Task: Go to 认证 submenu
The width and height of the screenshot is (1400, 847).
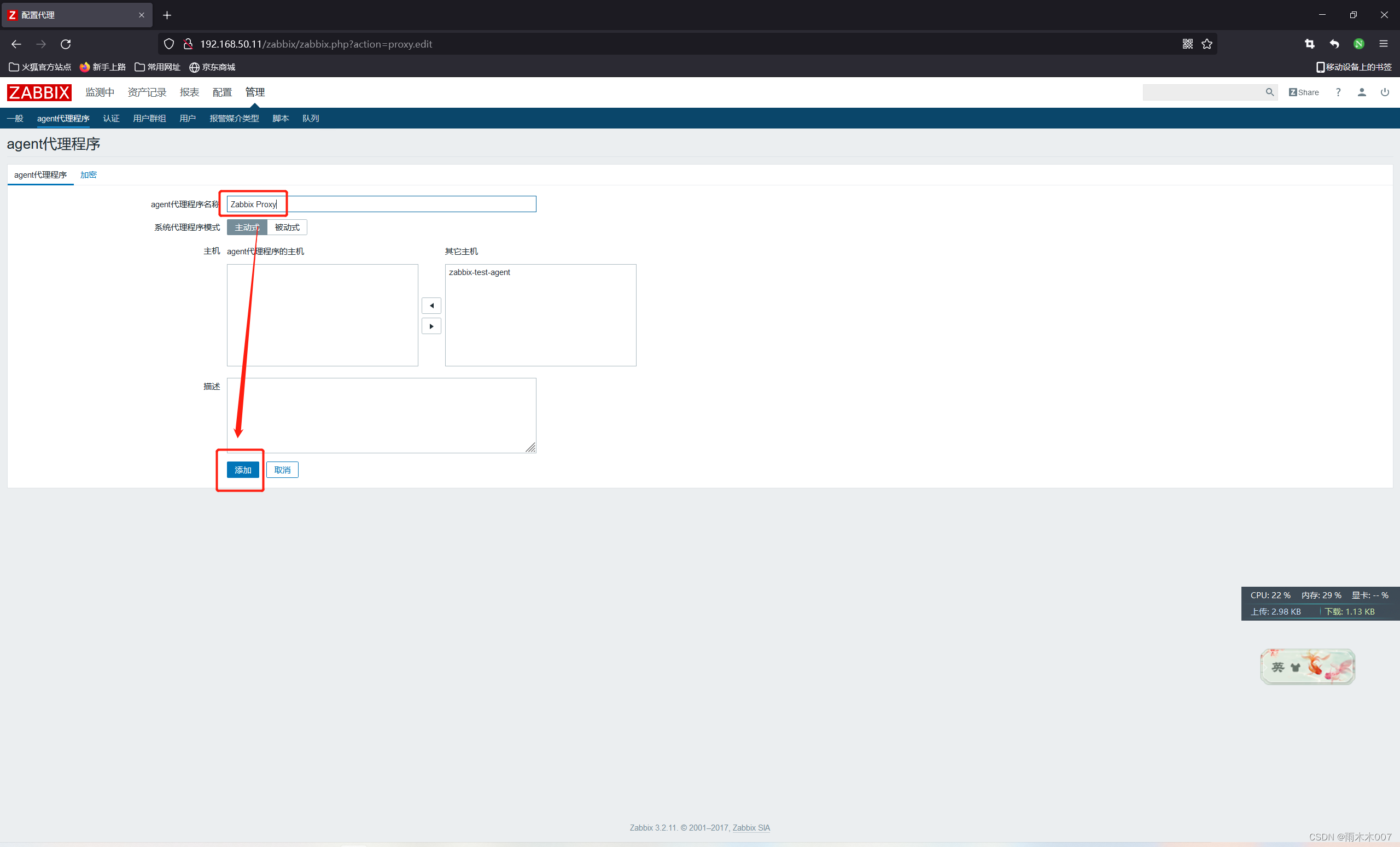Action: pyautogui.click(x=112, y=118)
